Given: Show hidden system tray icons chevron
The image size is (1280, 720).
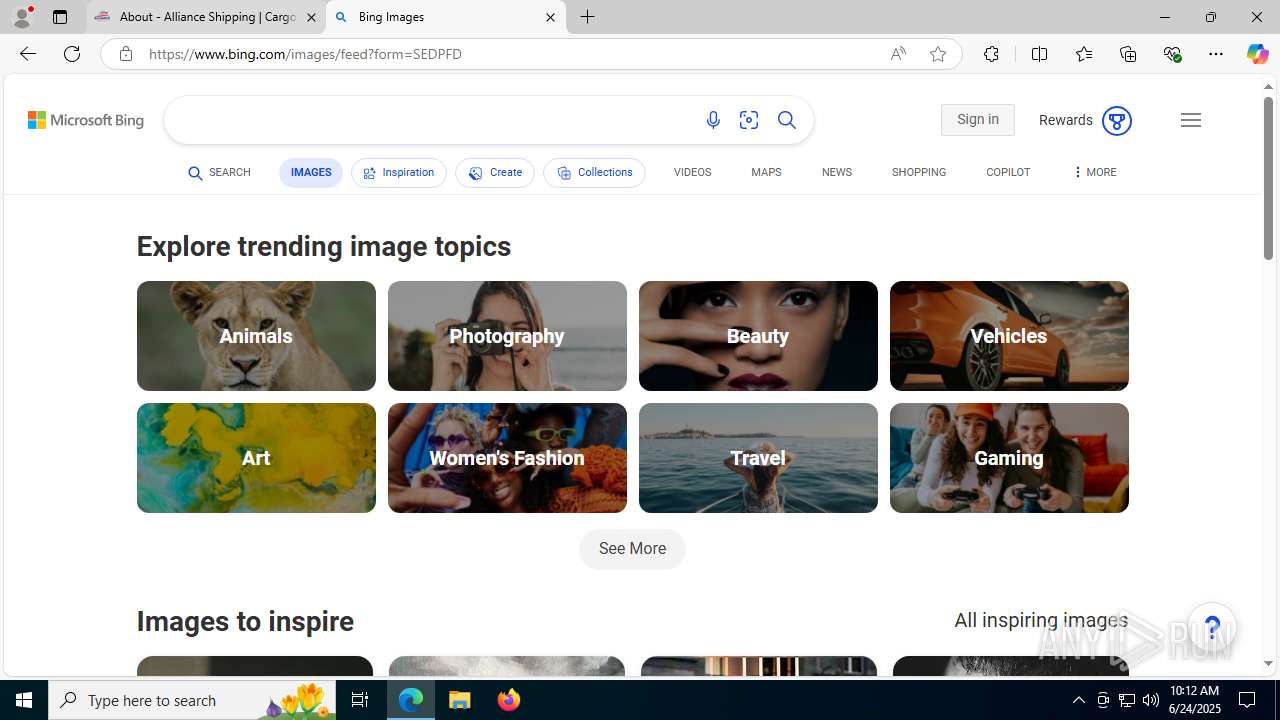Looking at the screenshot, I should (1078, 700).
